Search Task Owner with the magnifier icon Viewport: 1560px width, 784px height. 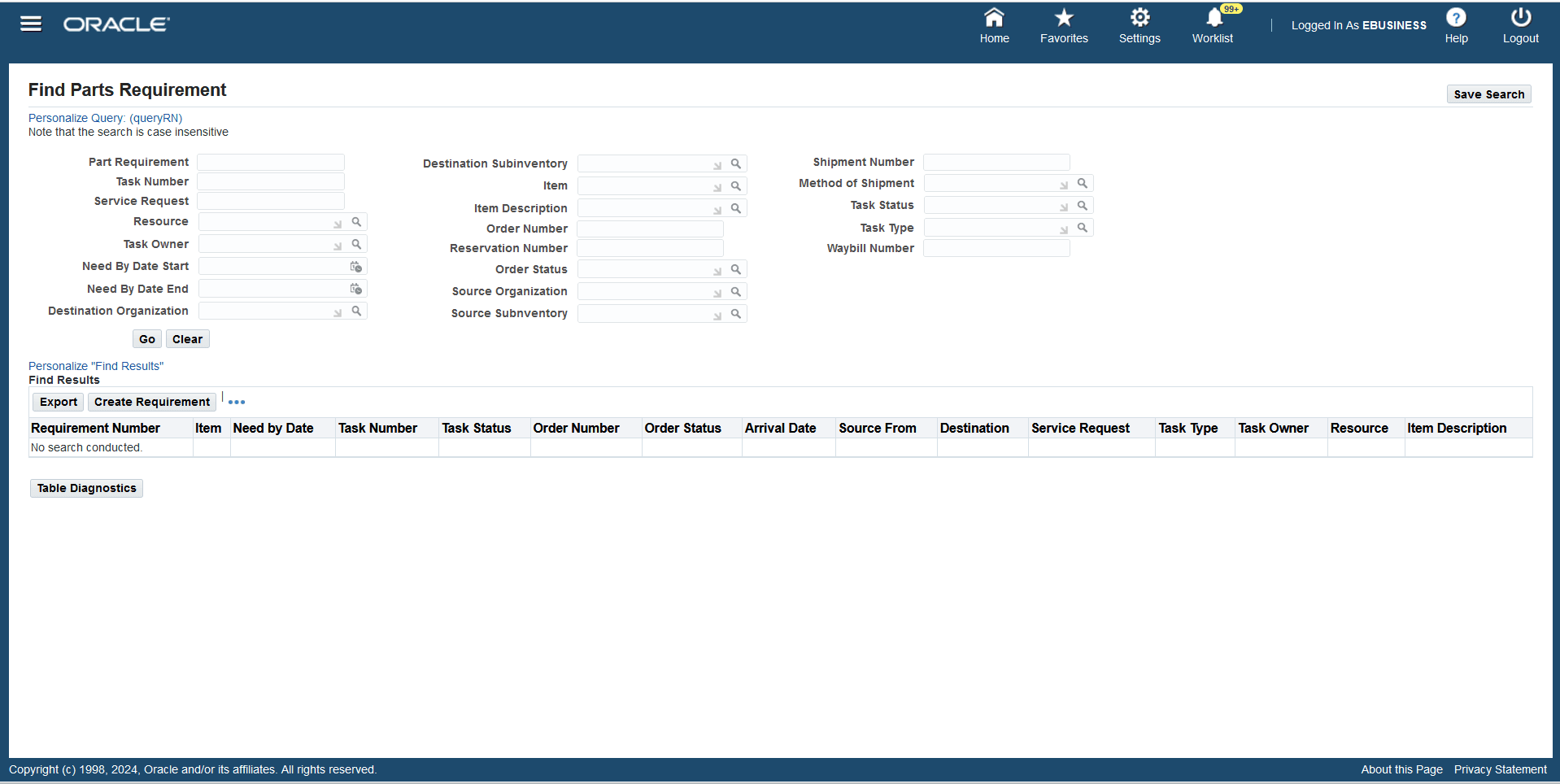click(356, 243)
